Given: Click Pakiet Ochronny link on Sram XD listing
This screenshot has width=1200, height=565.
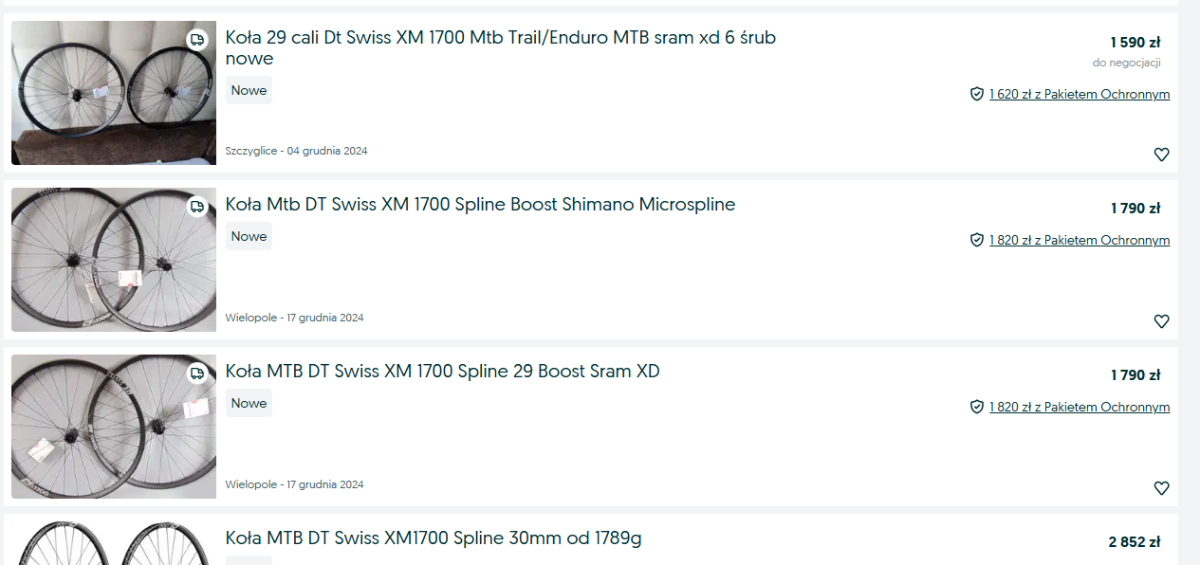Looking at the screenshot, I should tap(1079, 407).
